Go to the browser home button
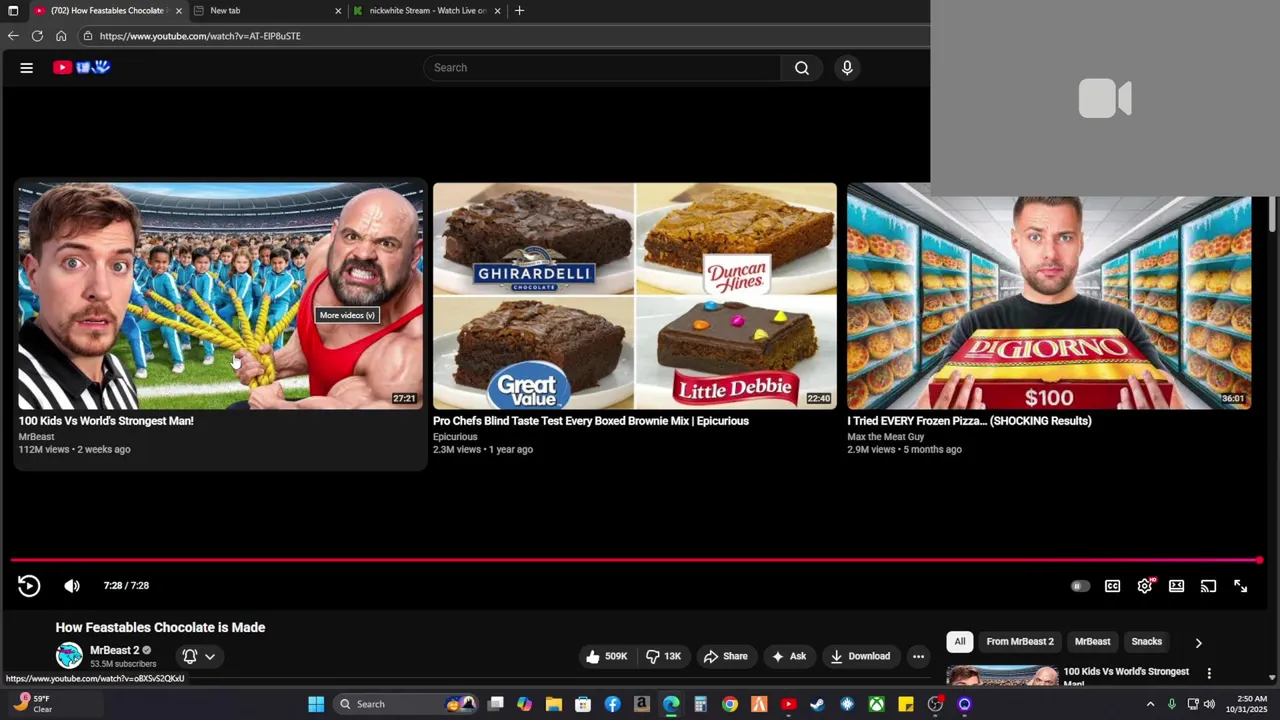This screenshot has height=720, width=1280. tap(61, 36)
